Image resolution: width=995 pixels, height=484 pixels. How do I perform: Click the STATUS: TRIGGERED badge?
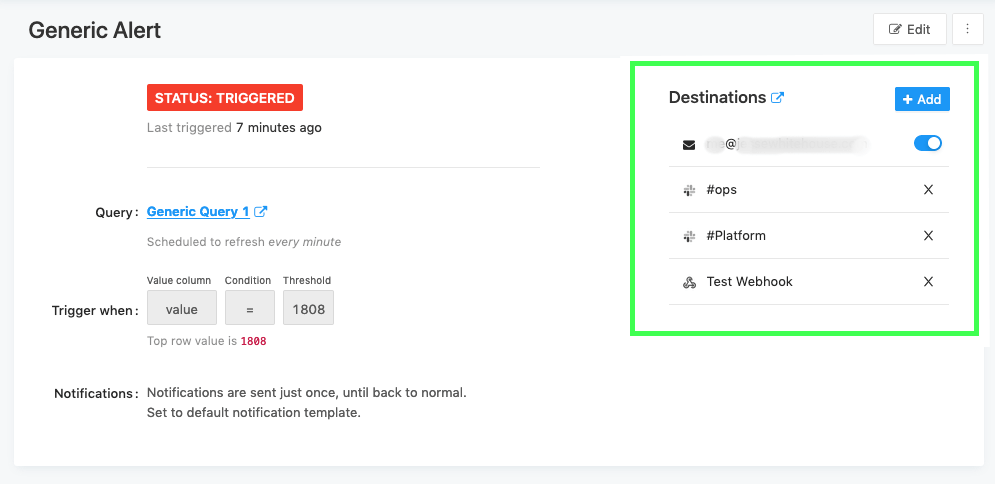coord(225,98)
